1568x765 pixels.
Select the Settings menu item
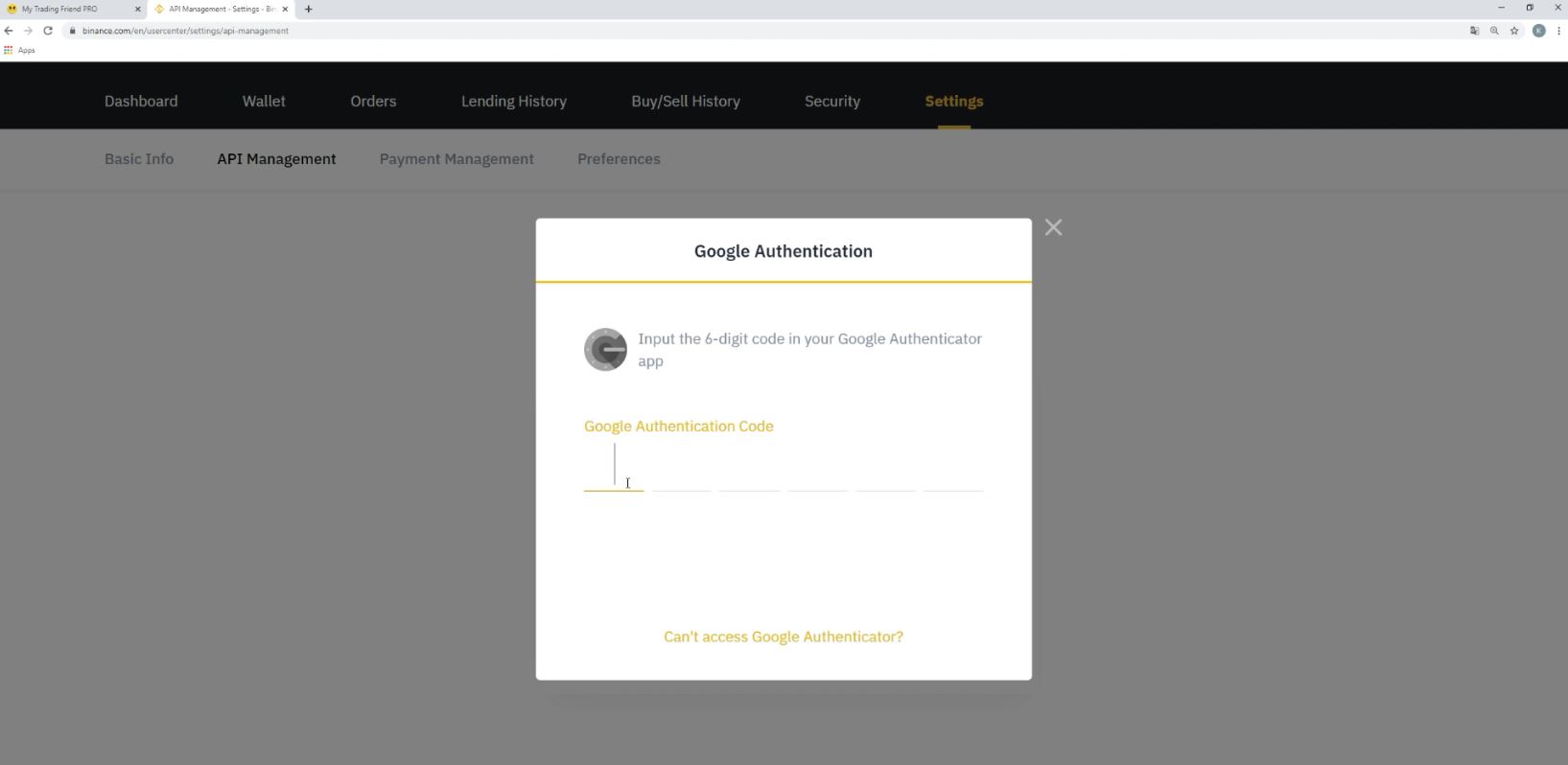point(954,101)
